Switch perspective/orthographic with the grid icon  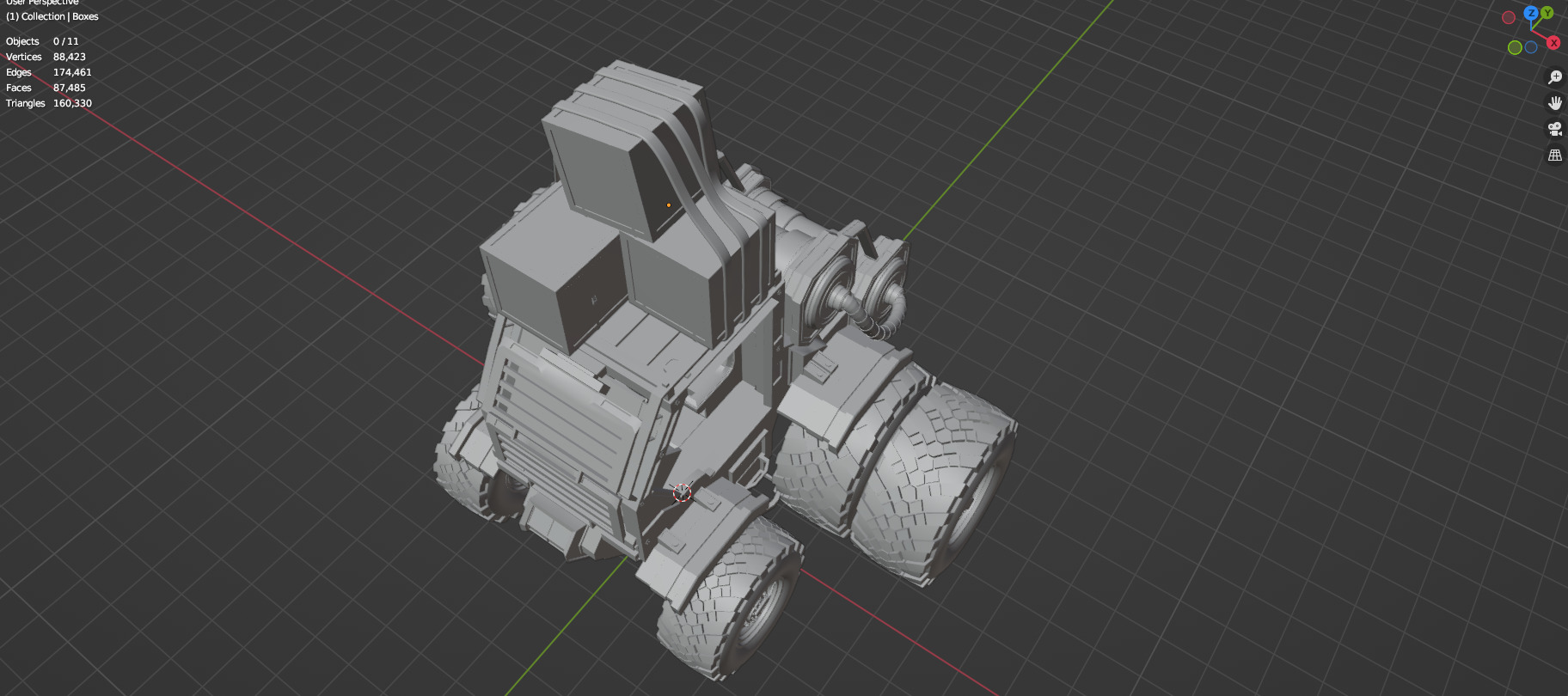[1554, 156]
